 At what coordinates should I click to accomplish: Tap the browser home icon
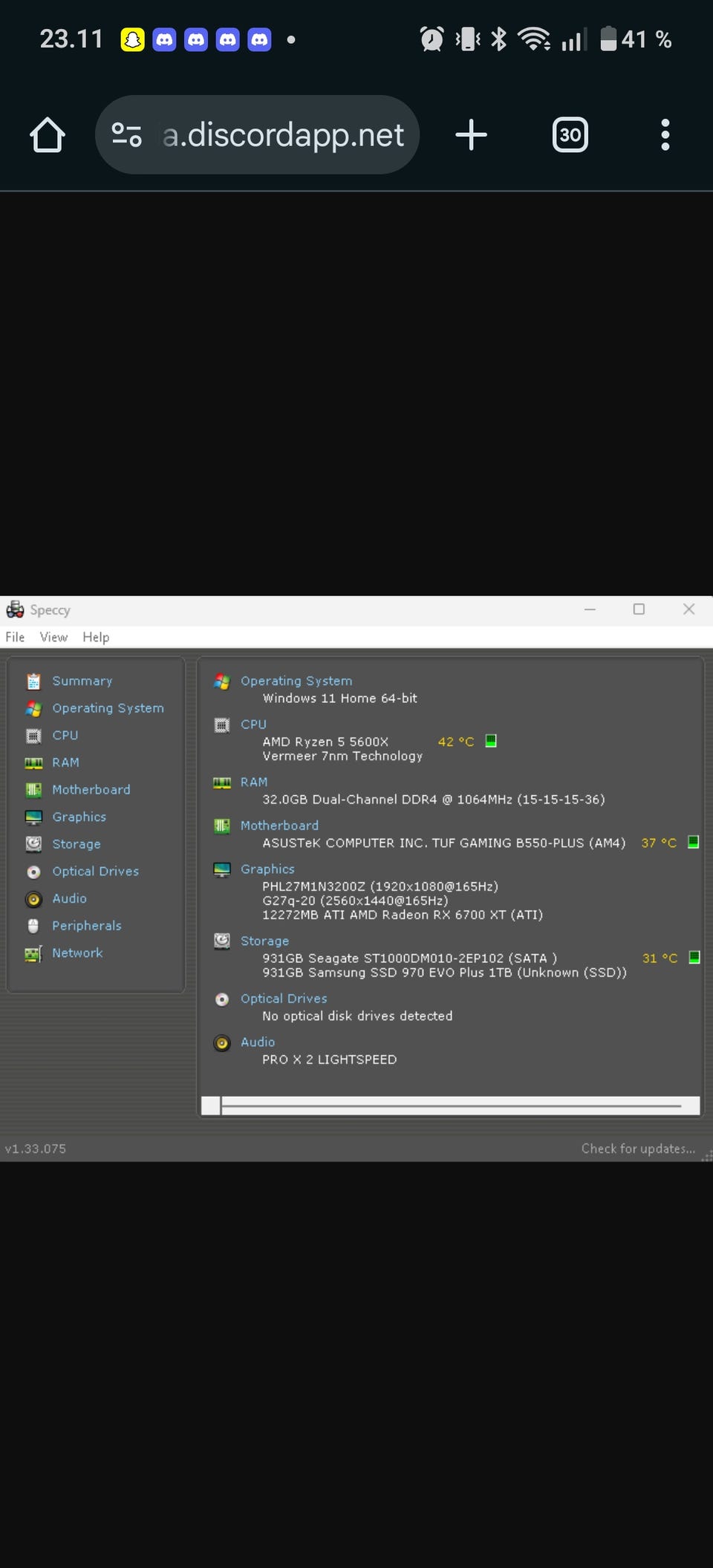tap(48, 135)
